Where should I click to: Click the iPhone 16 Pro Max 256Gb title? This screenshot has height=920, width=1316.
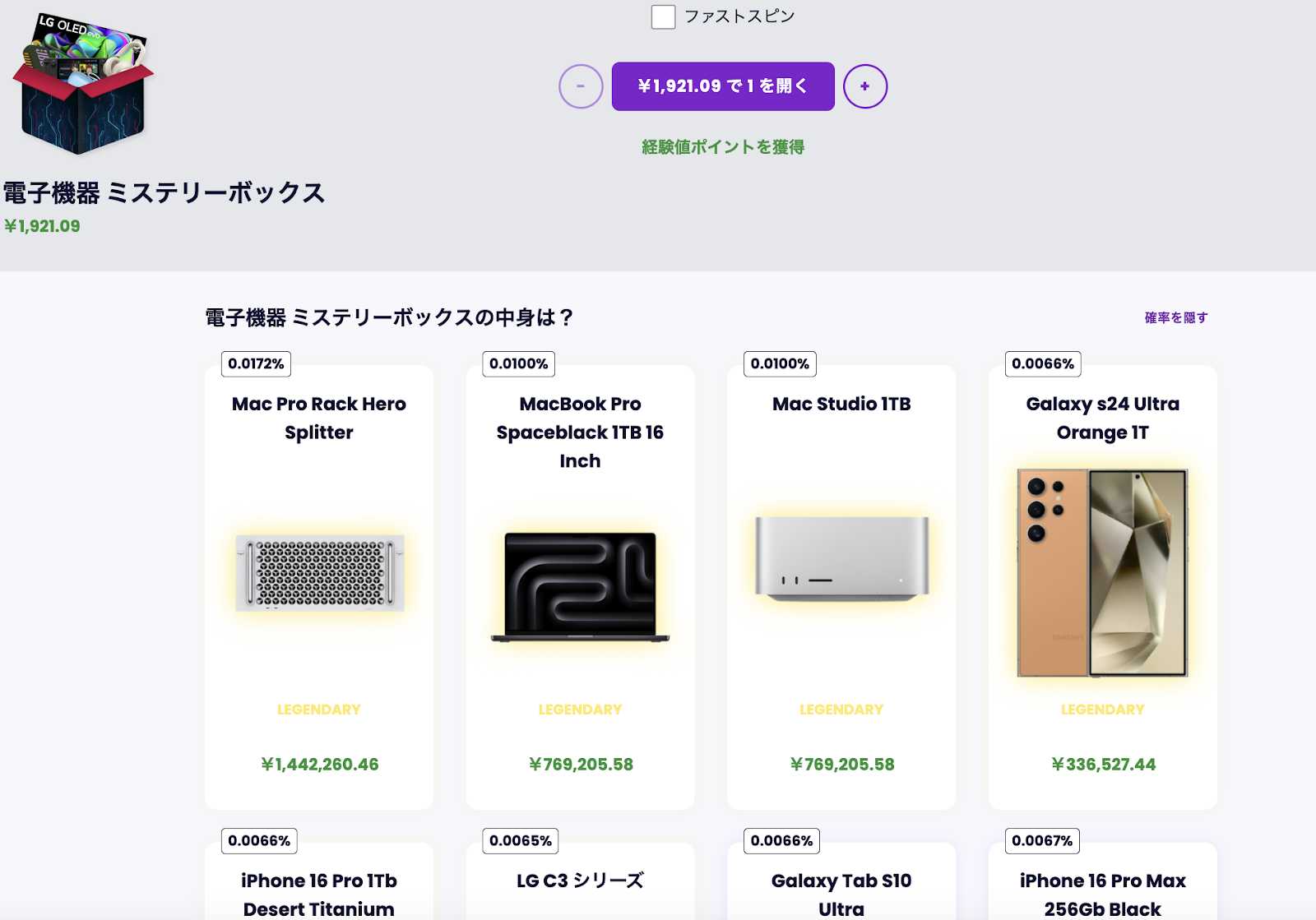click(1103, 895)
